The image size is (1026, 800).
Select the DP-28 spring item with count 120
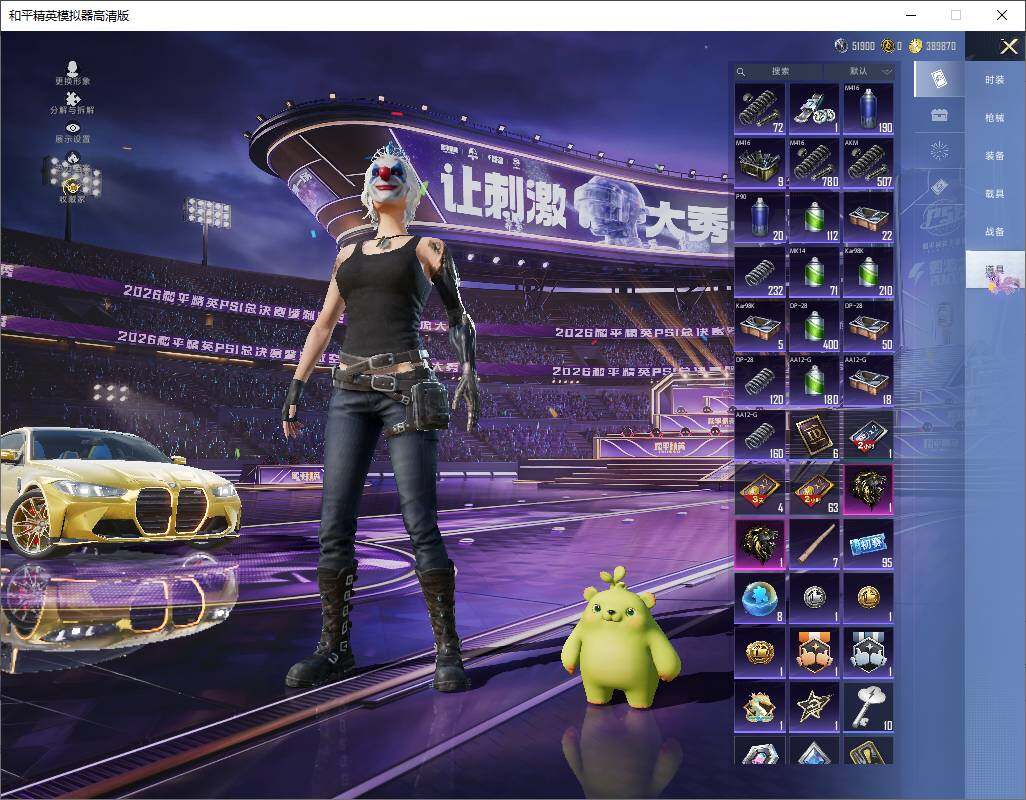click(x=760, y=381)
